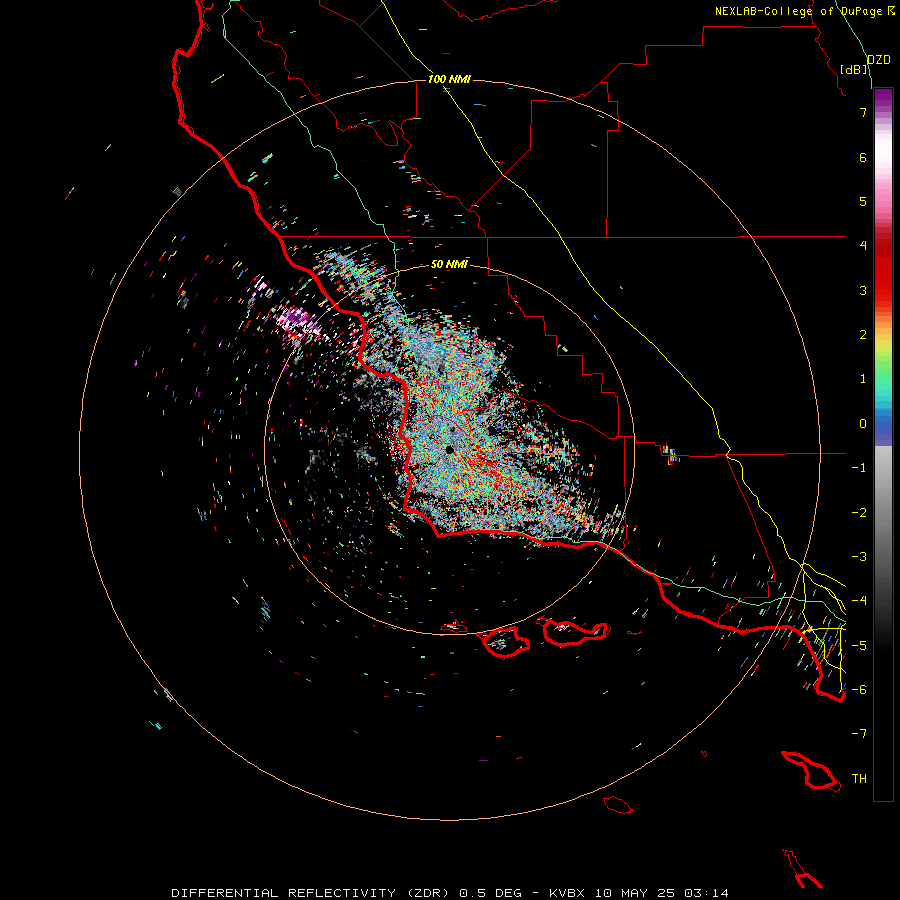Click the "-4" value on the color scale
This screenshot has height=900, width=900.
859,601
